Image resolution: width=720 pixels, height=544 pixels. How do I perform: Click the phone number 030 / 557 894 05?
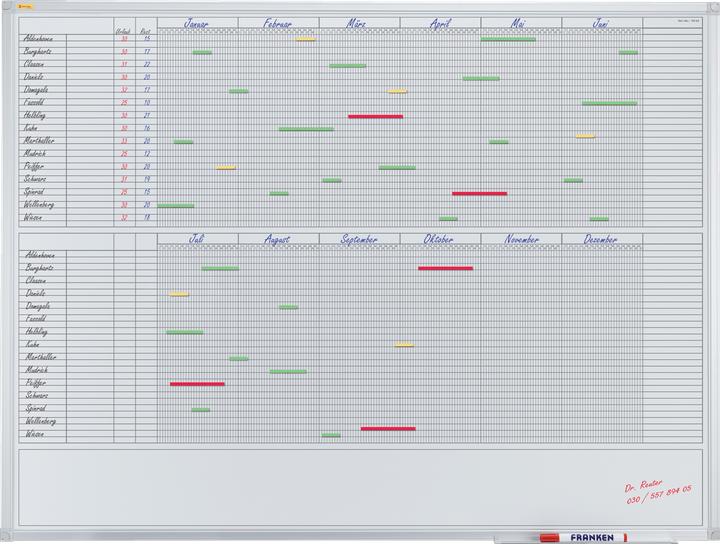[659, 494]
